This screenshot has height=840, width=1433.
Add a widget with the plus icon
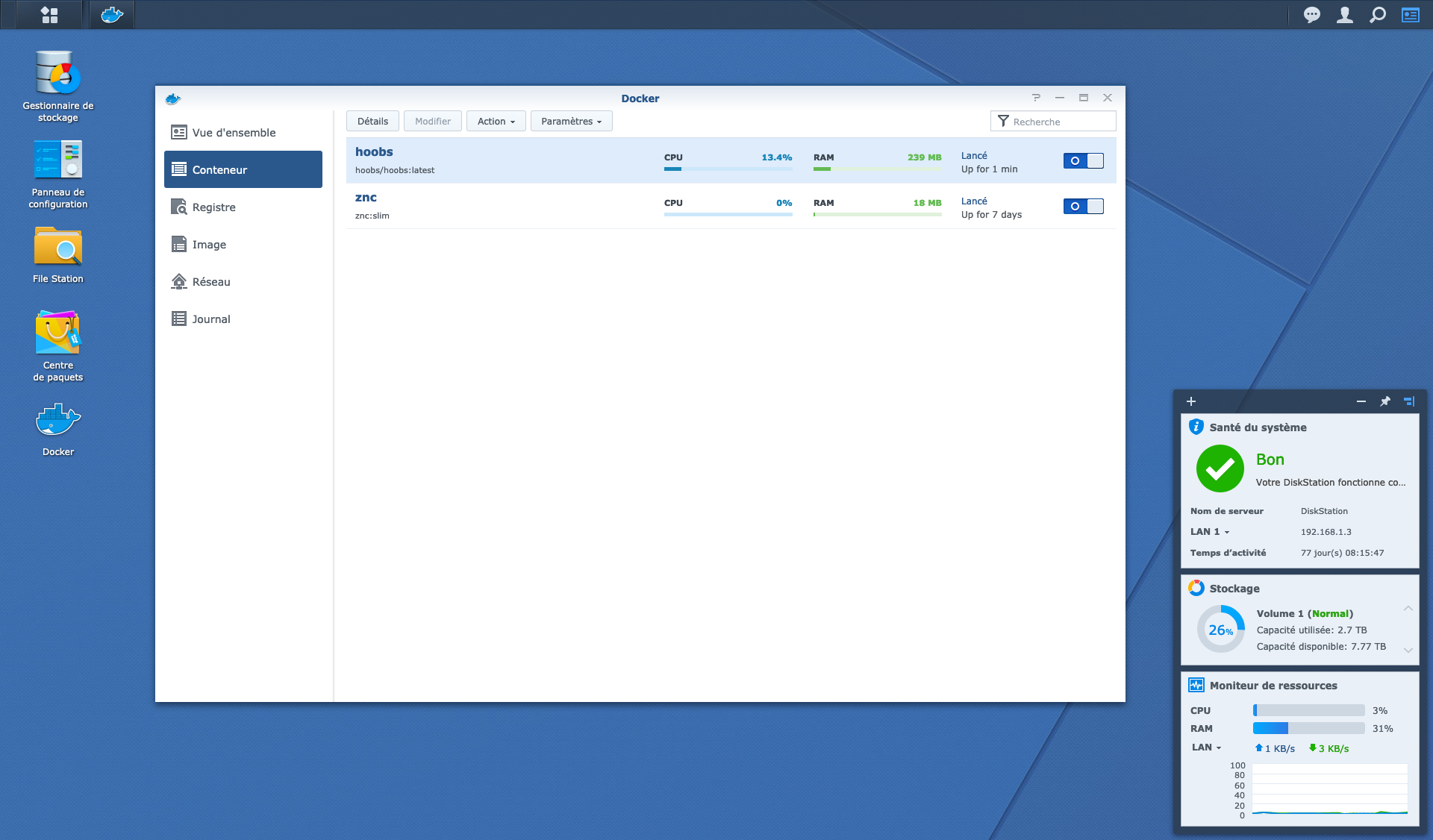1191,401
